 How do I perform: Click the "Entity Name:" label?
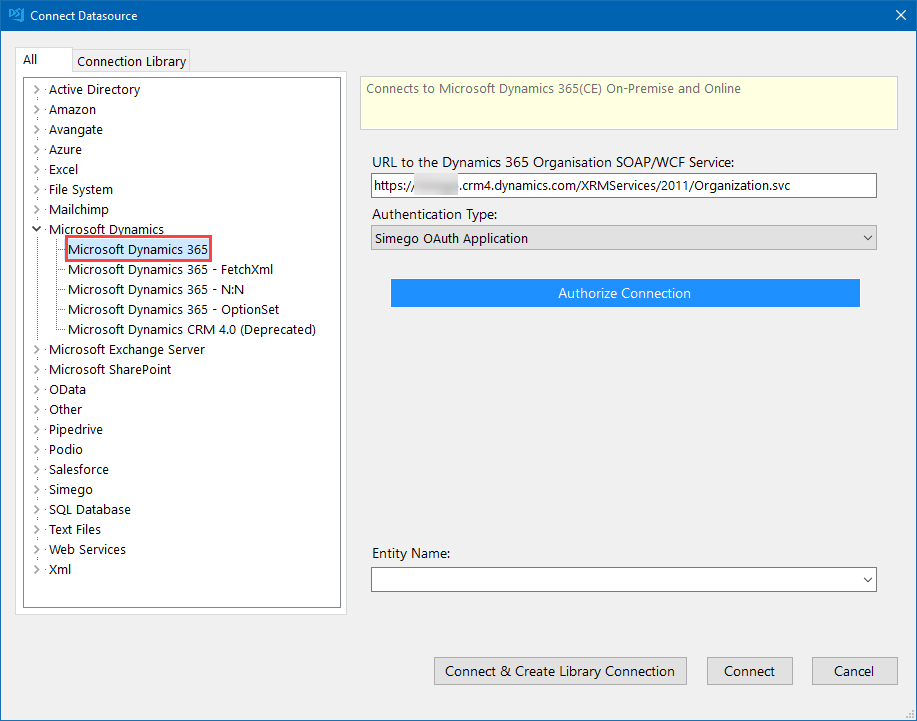pos(411,553)
